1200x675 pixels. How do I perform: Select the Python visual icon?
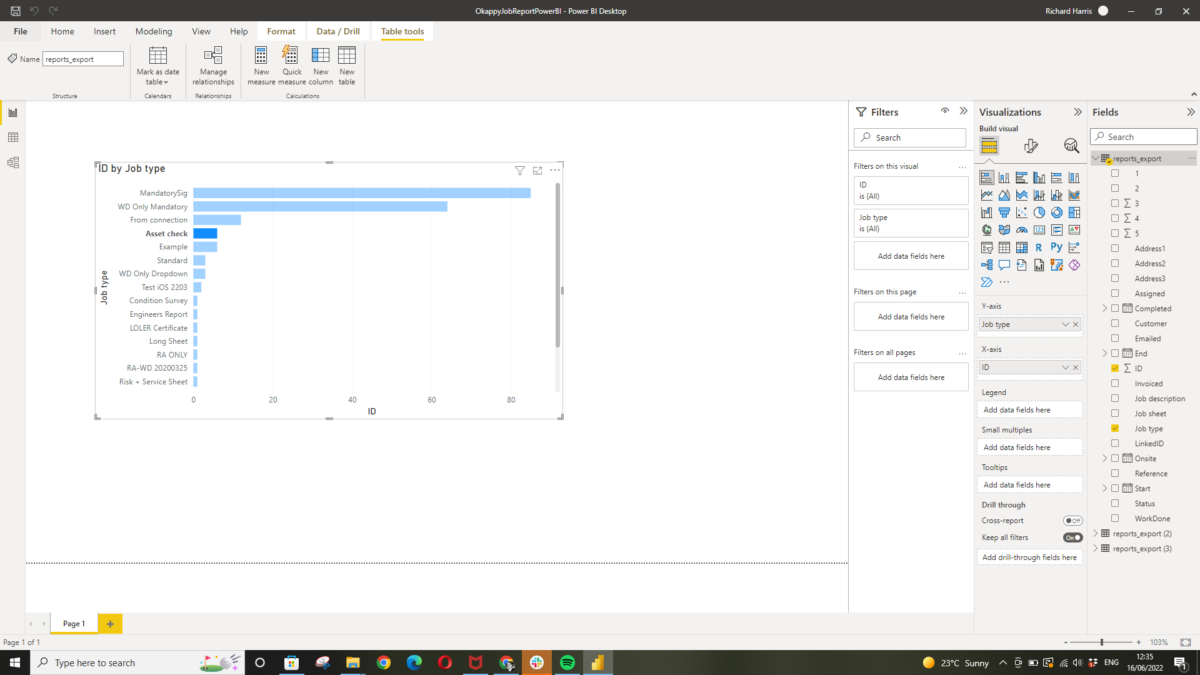1057,247
